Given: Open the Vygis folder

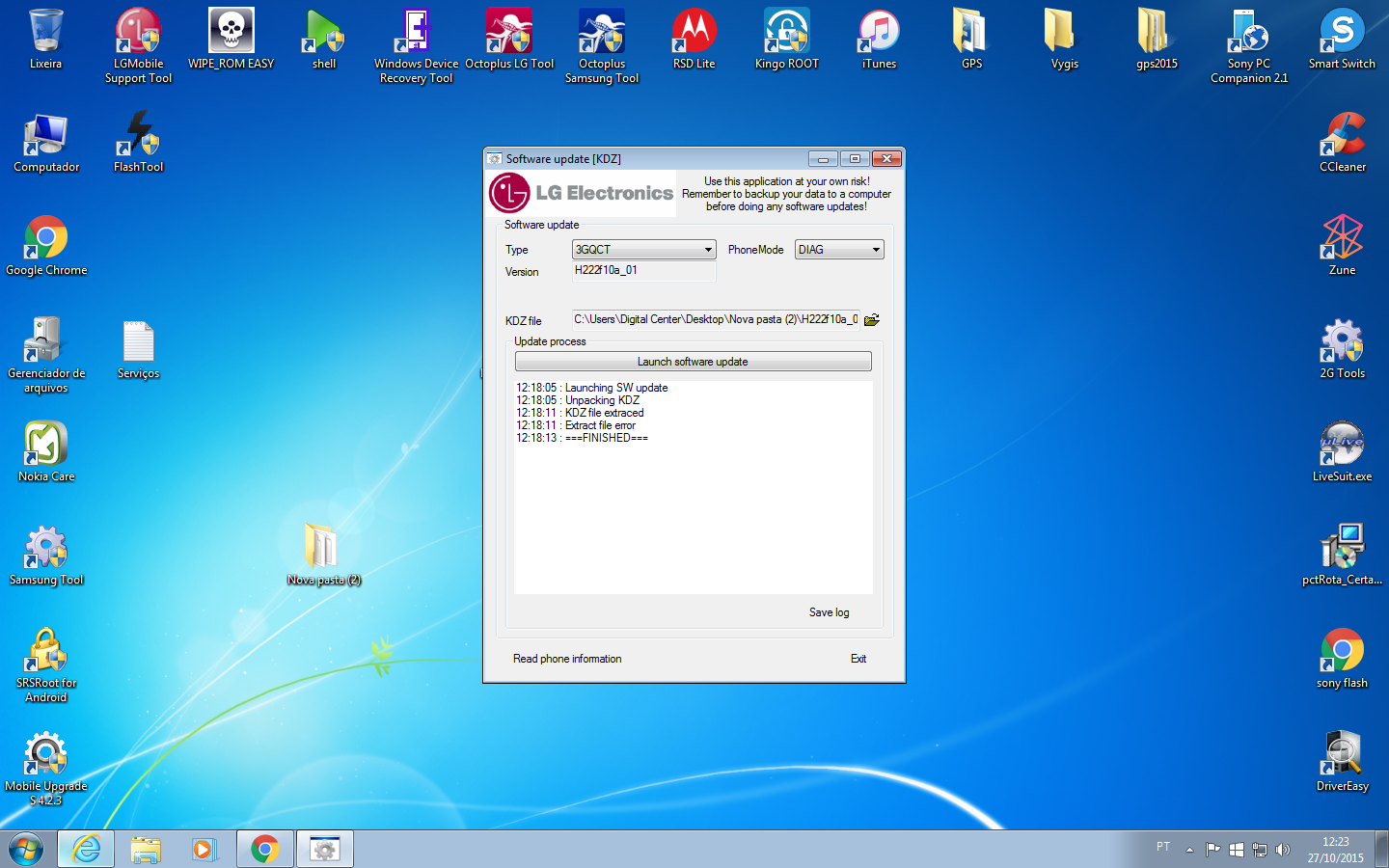Looking at the screenshot, I should tap(1064, 39).
